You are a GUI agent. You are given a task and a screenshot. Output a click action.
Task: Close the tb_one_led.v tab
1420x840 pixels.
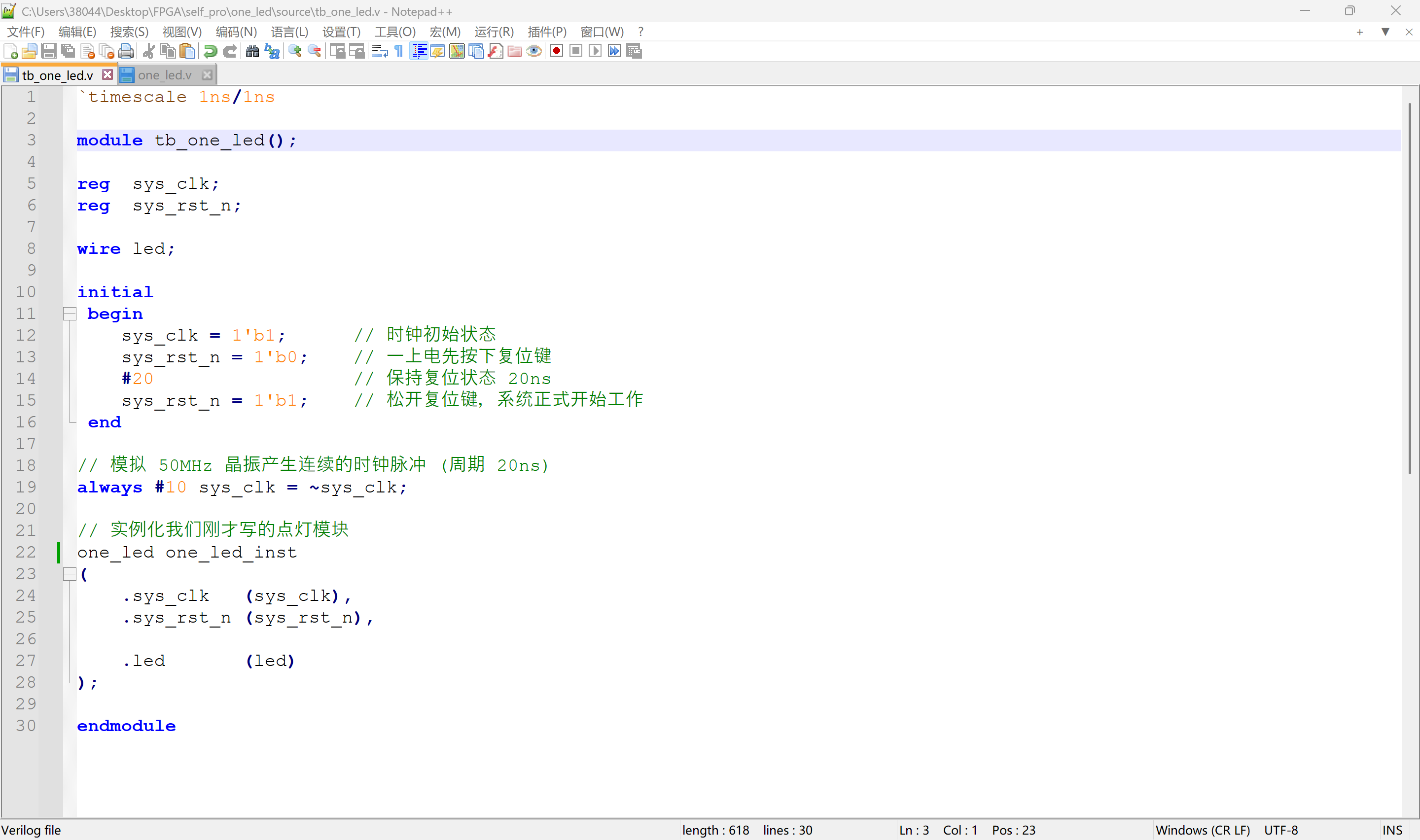[107, 75]
